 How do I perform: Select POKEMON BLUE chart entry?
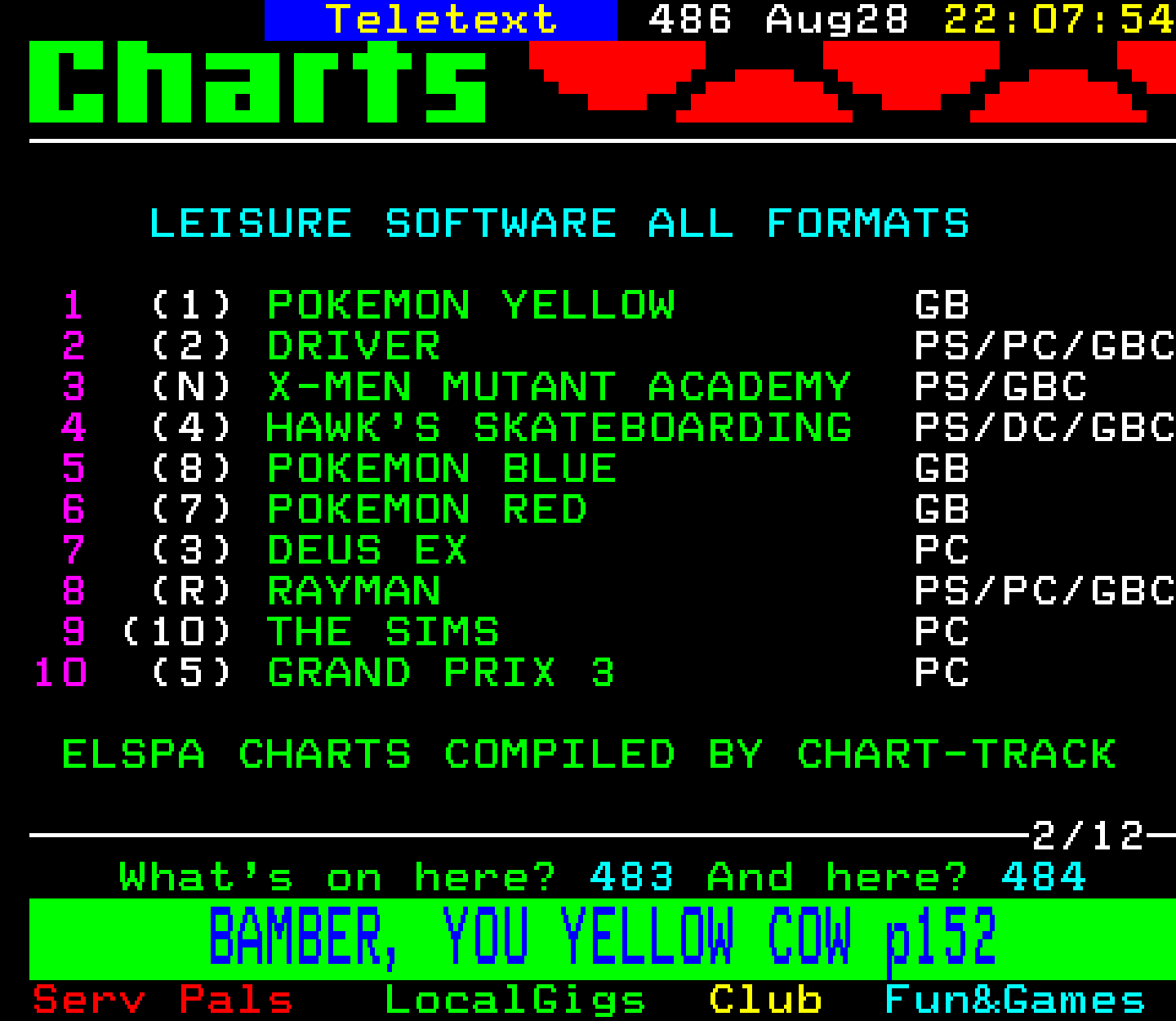pos(442,469)
